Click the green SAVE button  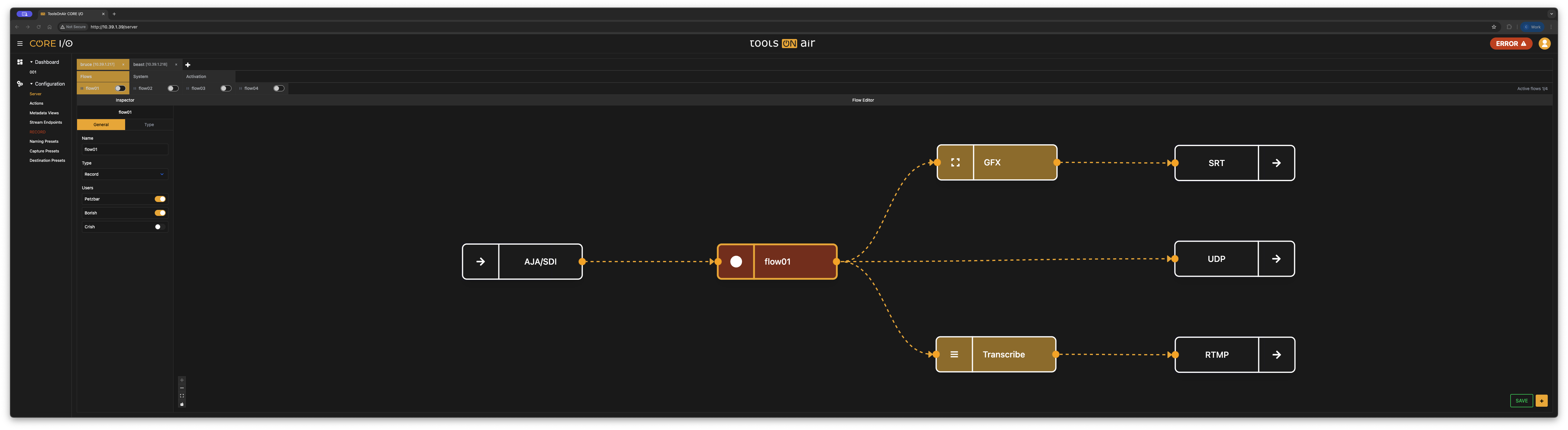[x=1521, y=401]
